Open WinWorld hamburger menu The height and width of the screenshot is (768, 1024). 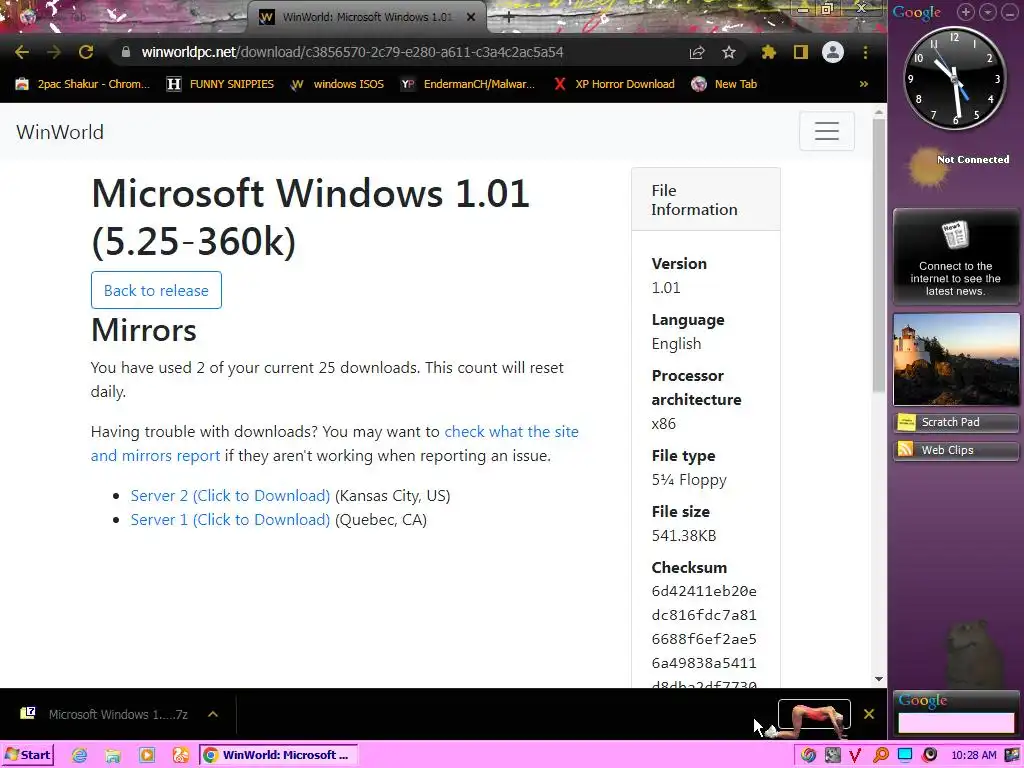pos(827,131)
